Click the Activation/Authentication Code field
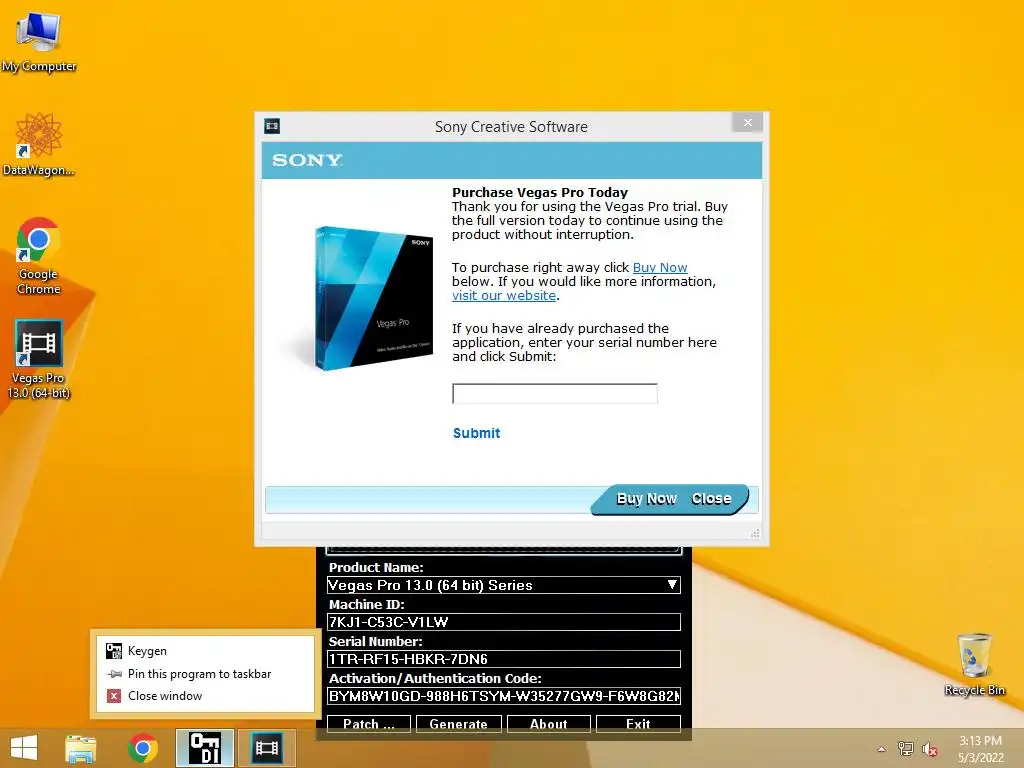 504,696
